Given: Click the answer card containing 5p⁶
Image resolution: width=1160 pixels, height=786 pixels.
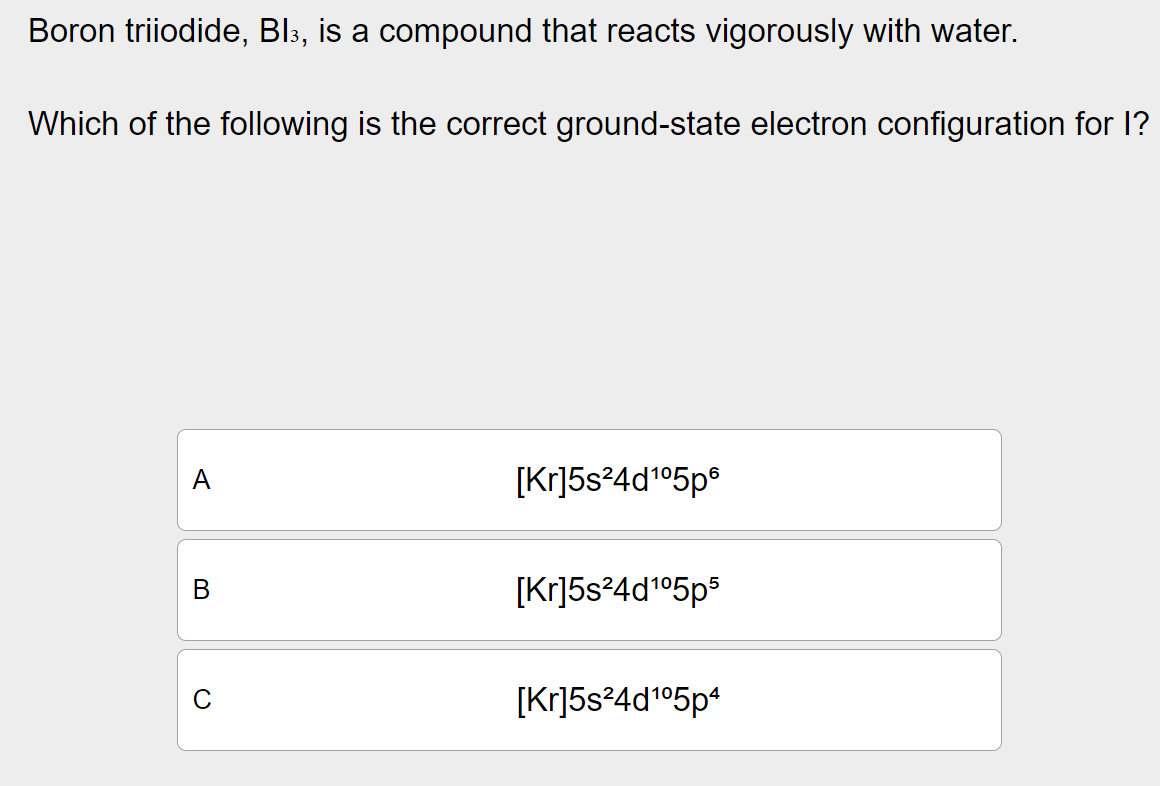Looking at the screenshot, I should pos(588,479).
